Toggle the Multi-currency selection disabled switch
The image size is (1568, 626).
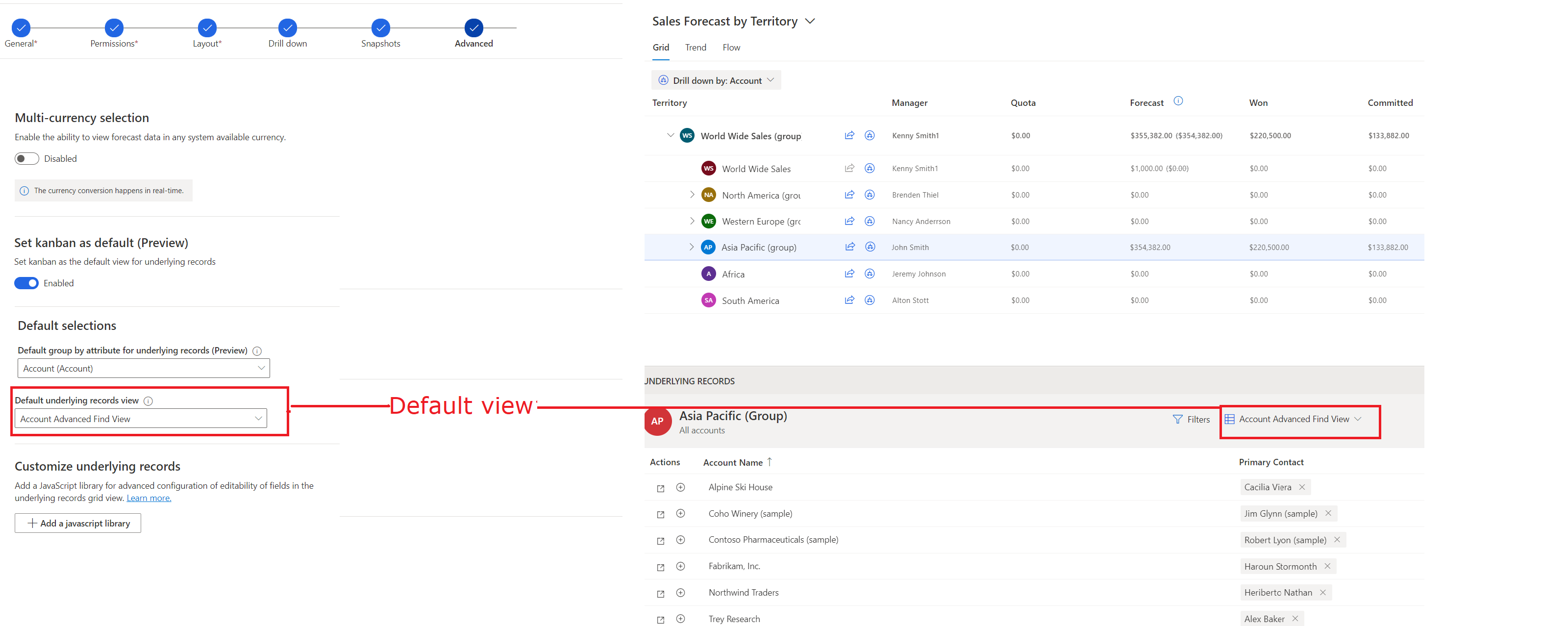[26, 158]
